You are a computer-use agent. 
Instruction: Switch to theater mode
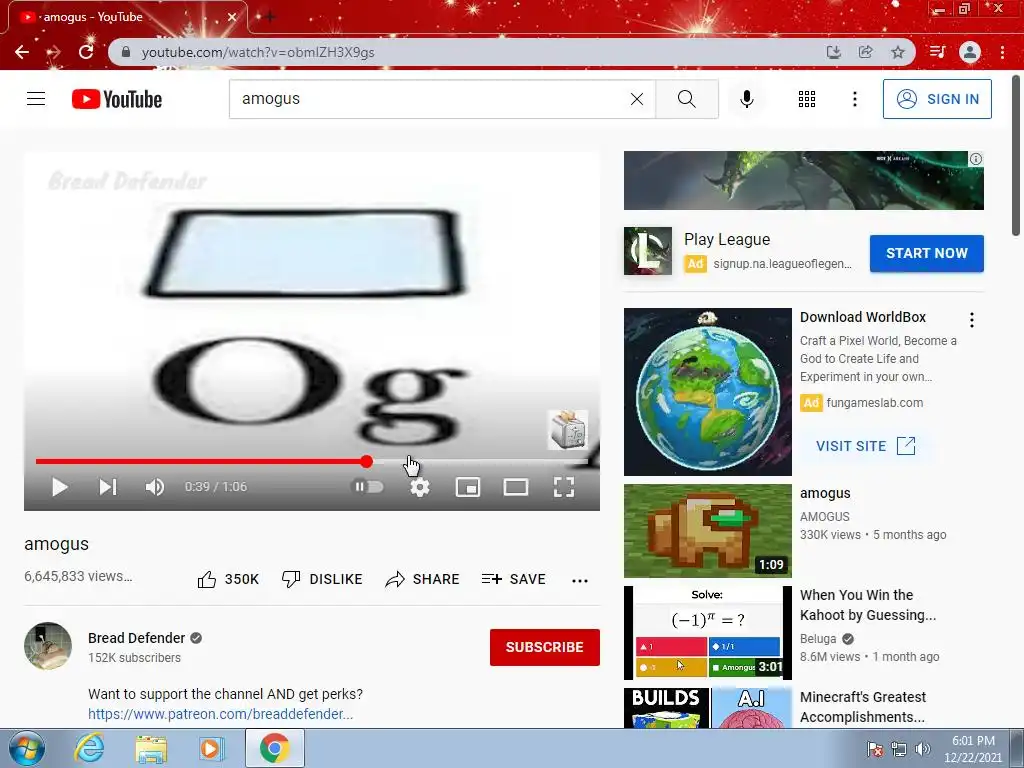(516, 487)
